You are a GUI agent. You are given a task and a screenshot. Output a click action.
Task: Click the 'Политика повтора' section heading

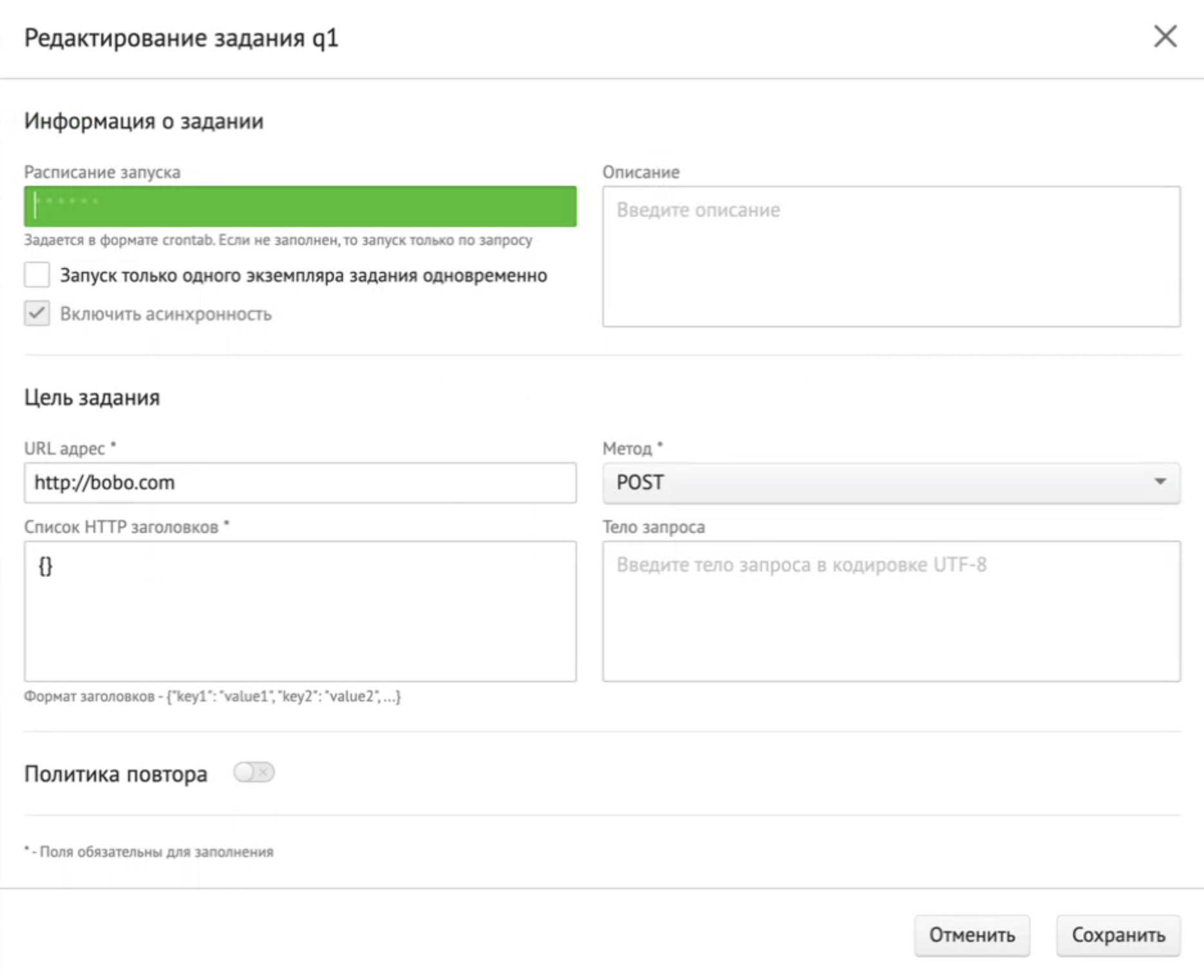pyautogui.click(x=116, y=773)
